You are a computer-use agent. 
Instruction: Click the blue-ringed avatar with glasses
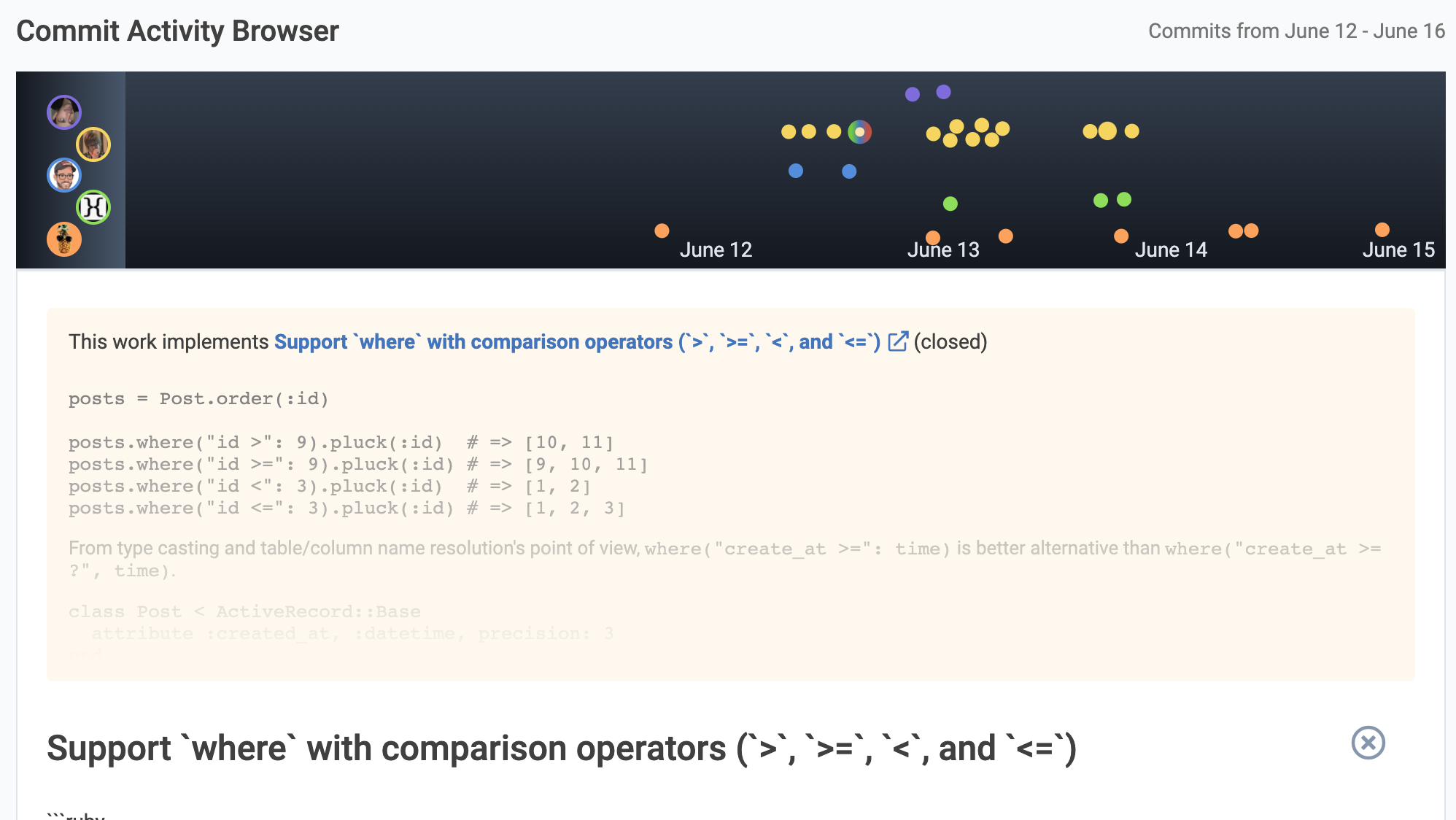click(64, 176)
